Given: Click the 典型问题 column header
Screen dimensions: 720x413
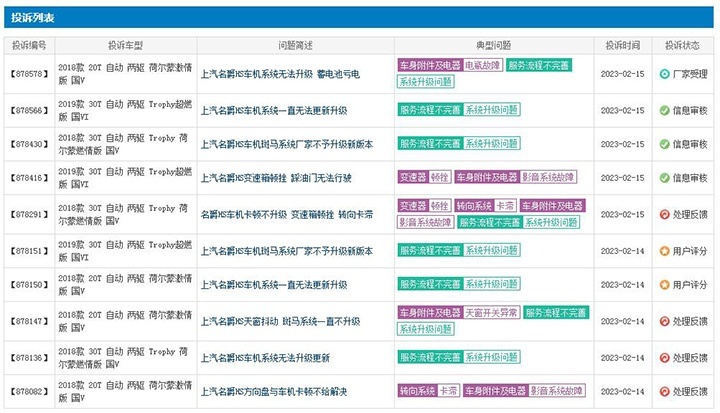Looking at the screenshot, I should [x=494, y=45].
